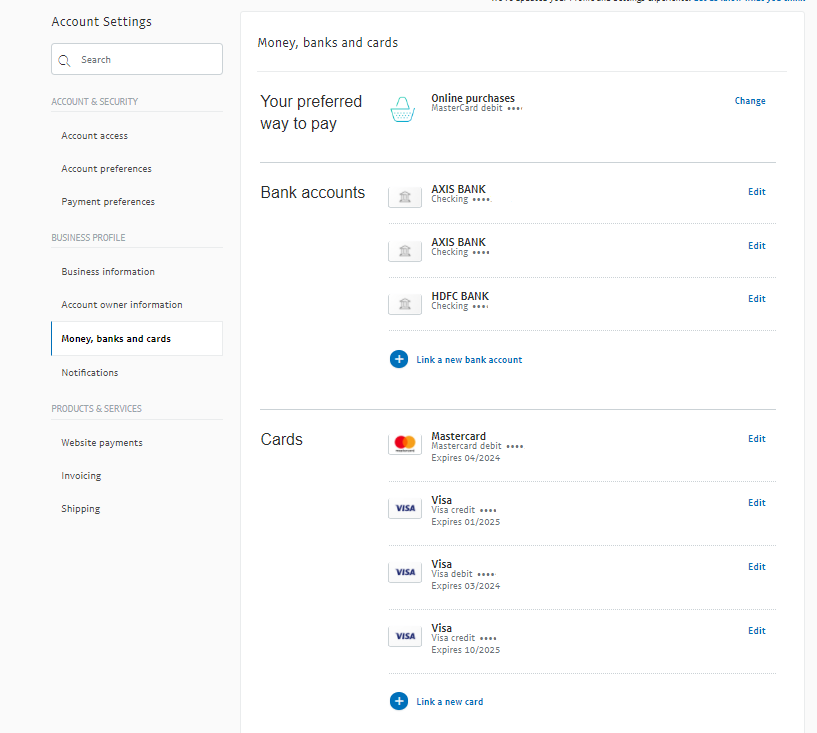The image size is (817, 733).
Task: Click Link a new card
Action: 450,702
